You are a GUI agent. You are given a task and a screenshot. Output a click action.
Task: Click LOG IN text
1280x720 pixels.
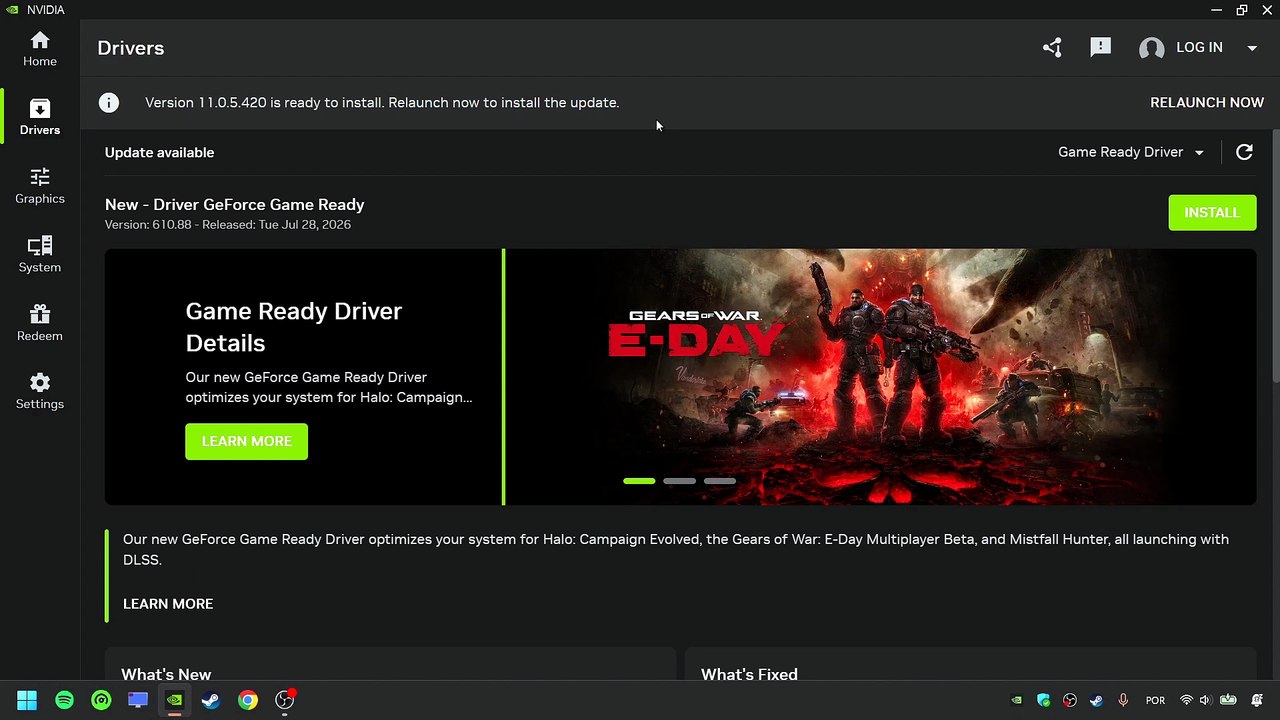(1199, 47)
